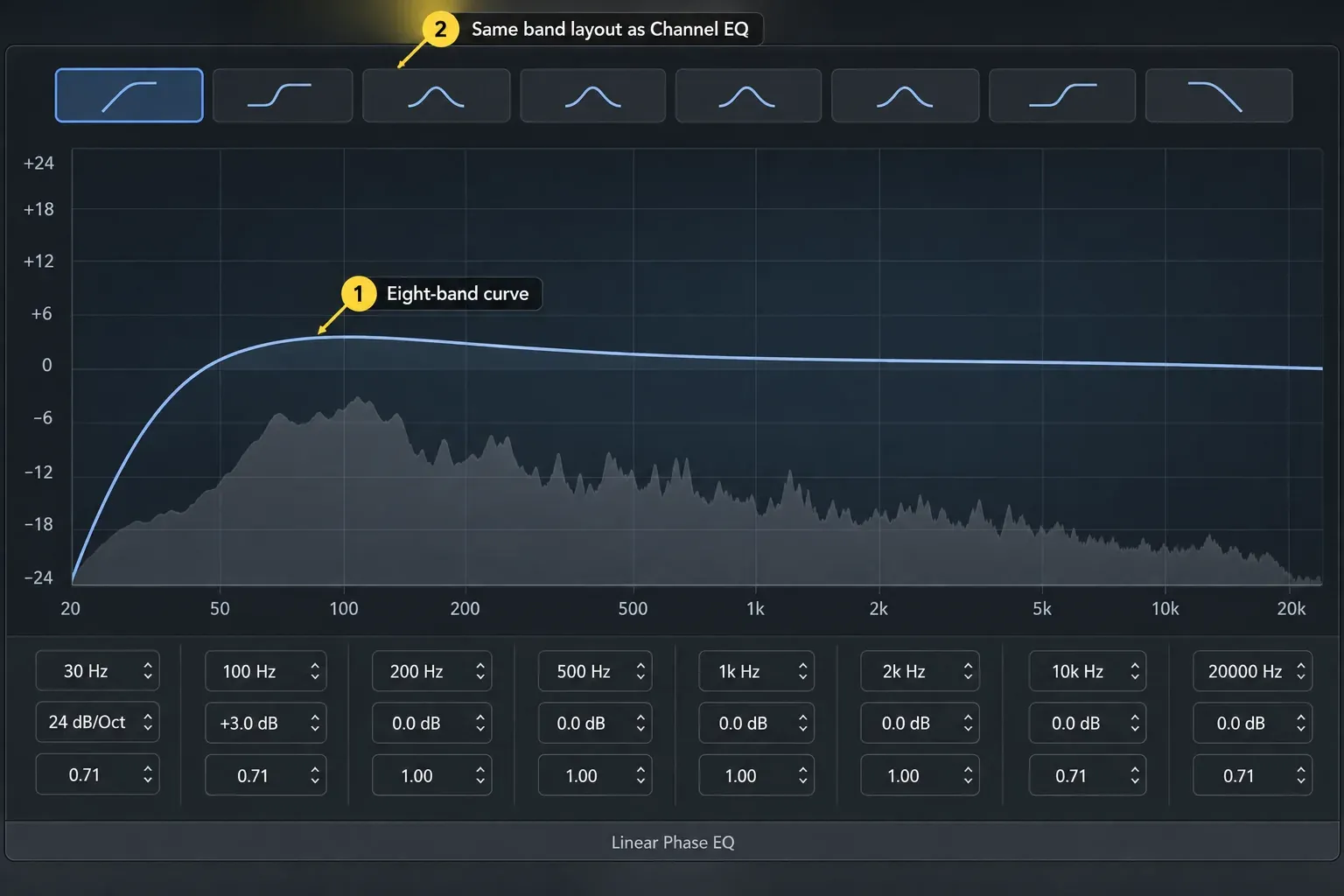This screenshot has width=1344, height=896.
Task: Click the Q field under 30 Hz band
Action: (97, 774)
